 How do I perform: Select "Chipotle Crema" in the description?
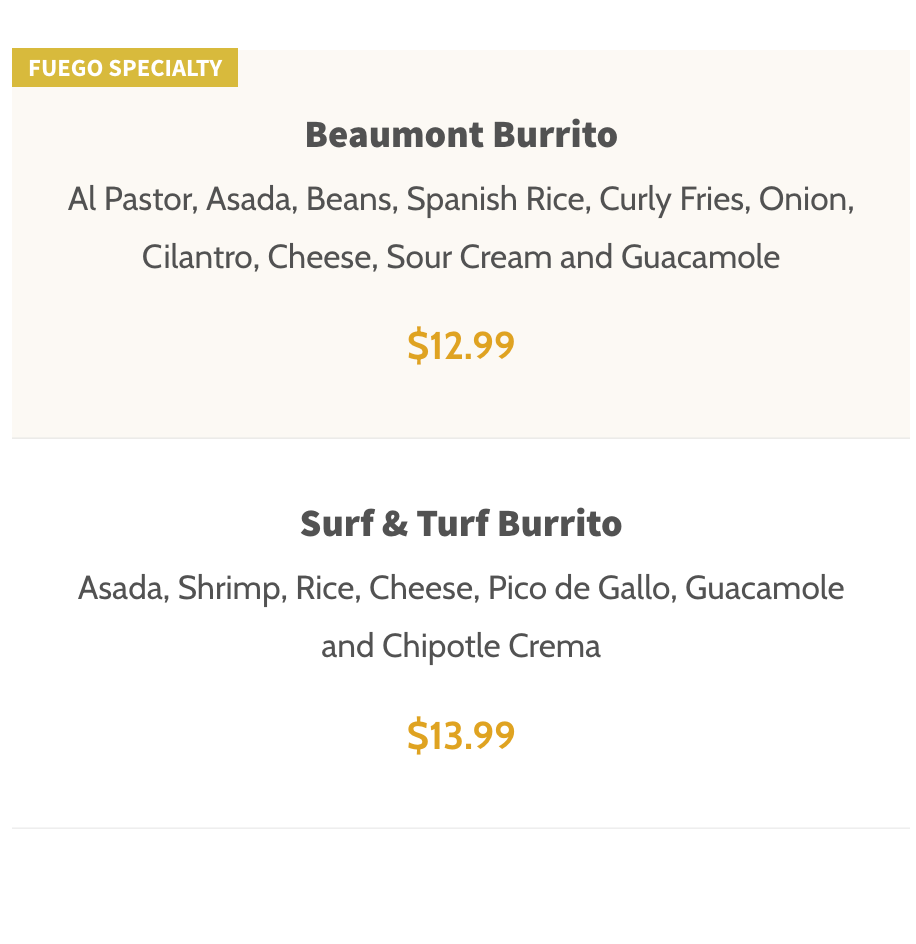491,646
